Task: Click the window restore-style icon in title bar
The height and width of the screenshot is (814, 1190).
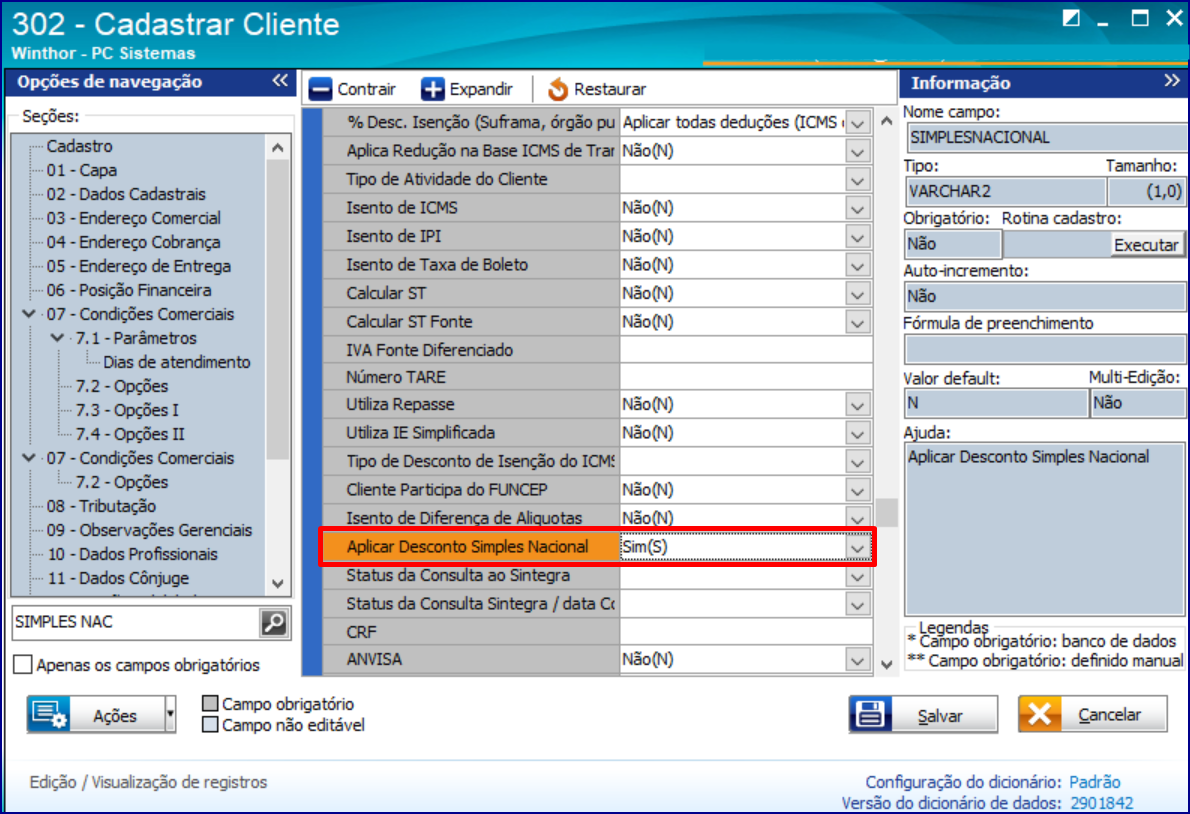Action: point(1071,18)
